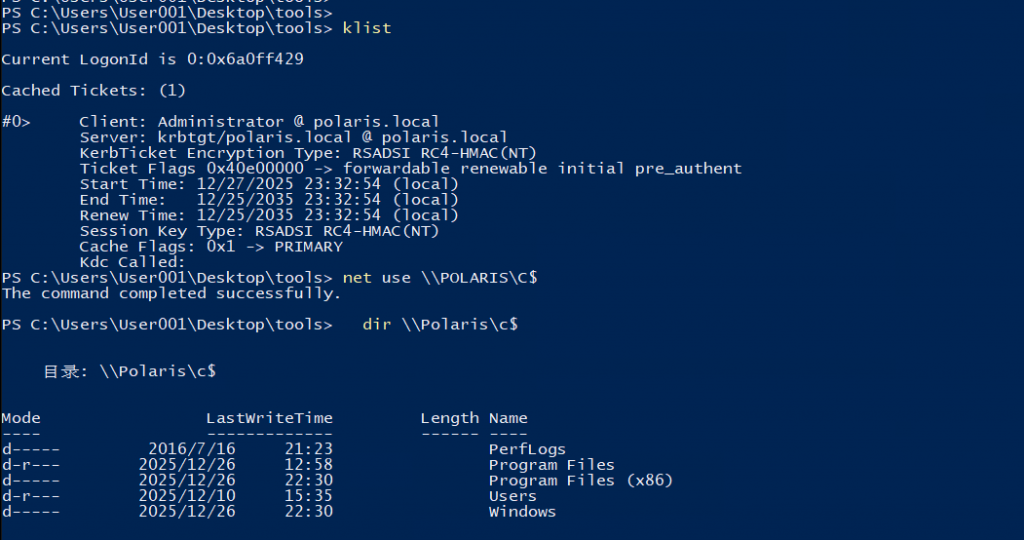Click the command completed successfully message
The height and width of the screenshot is (540, 1024).
pyautogui.click(x=171, y=293)
